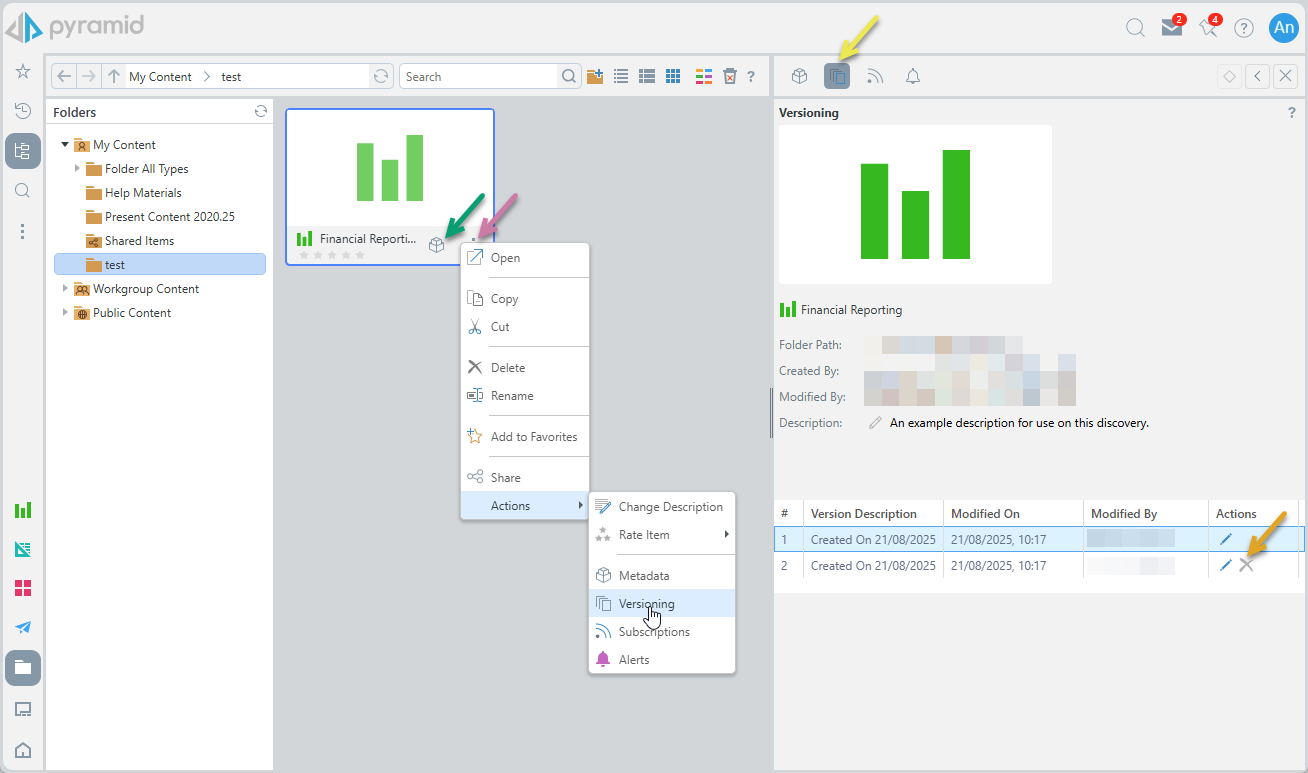Click the metadata cube icon on Financial Reporting tile
This screenshot has height=773, width=1308.
coord(436,245)
